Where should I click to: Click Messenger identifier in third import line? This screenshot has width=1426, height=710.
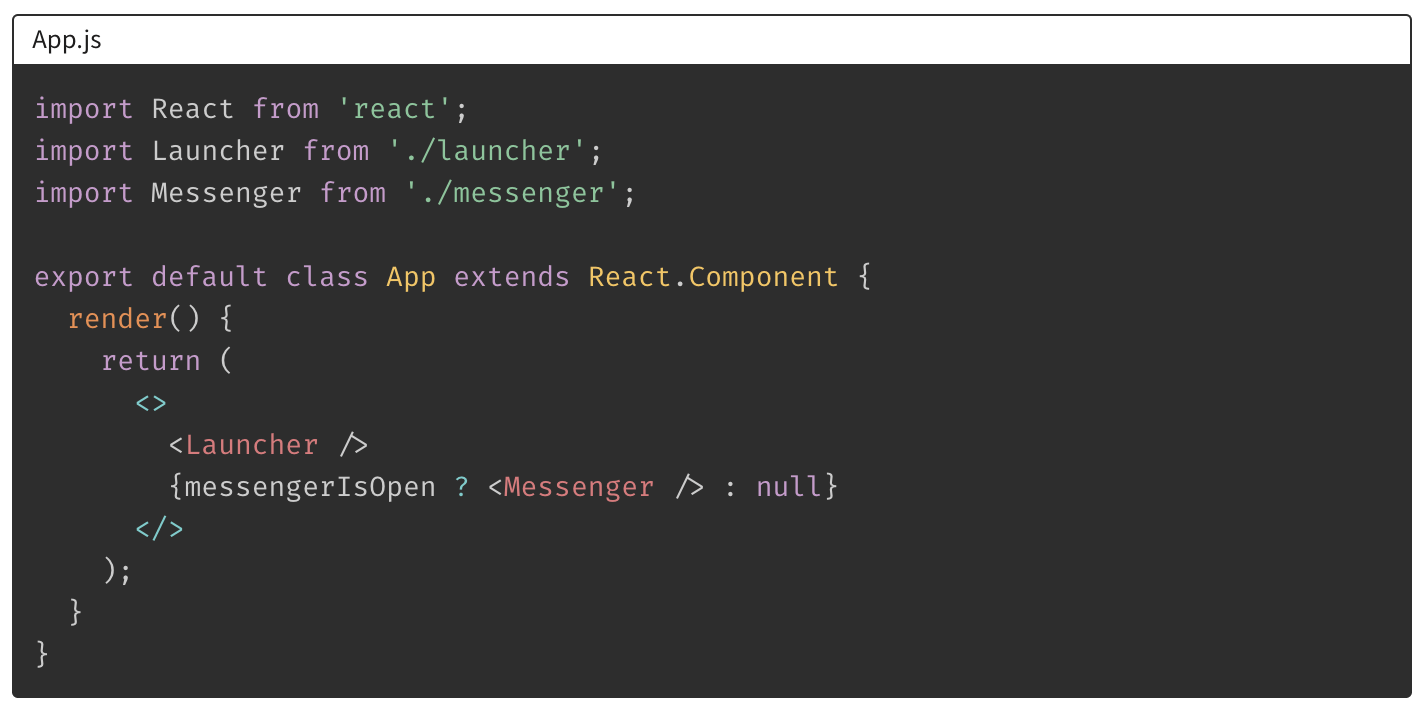coord(226,193)
